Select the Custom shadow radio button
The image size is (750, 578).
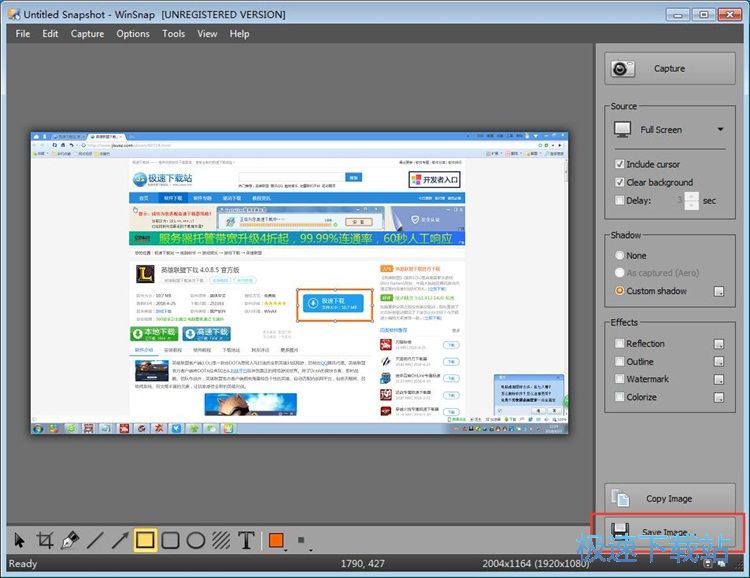coord(619,291)
